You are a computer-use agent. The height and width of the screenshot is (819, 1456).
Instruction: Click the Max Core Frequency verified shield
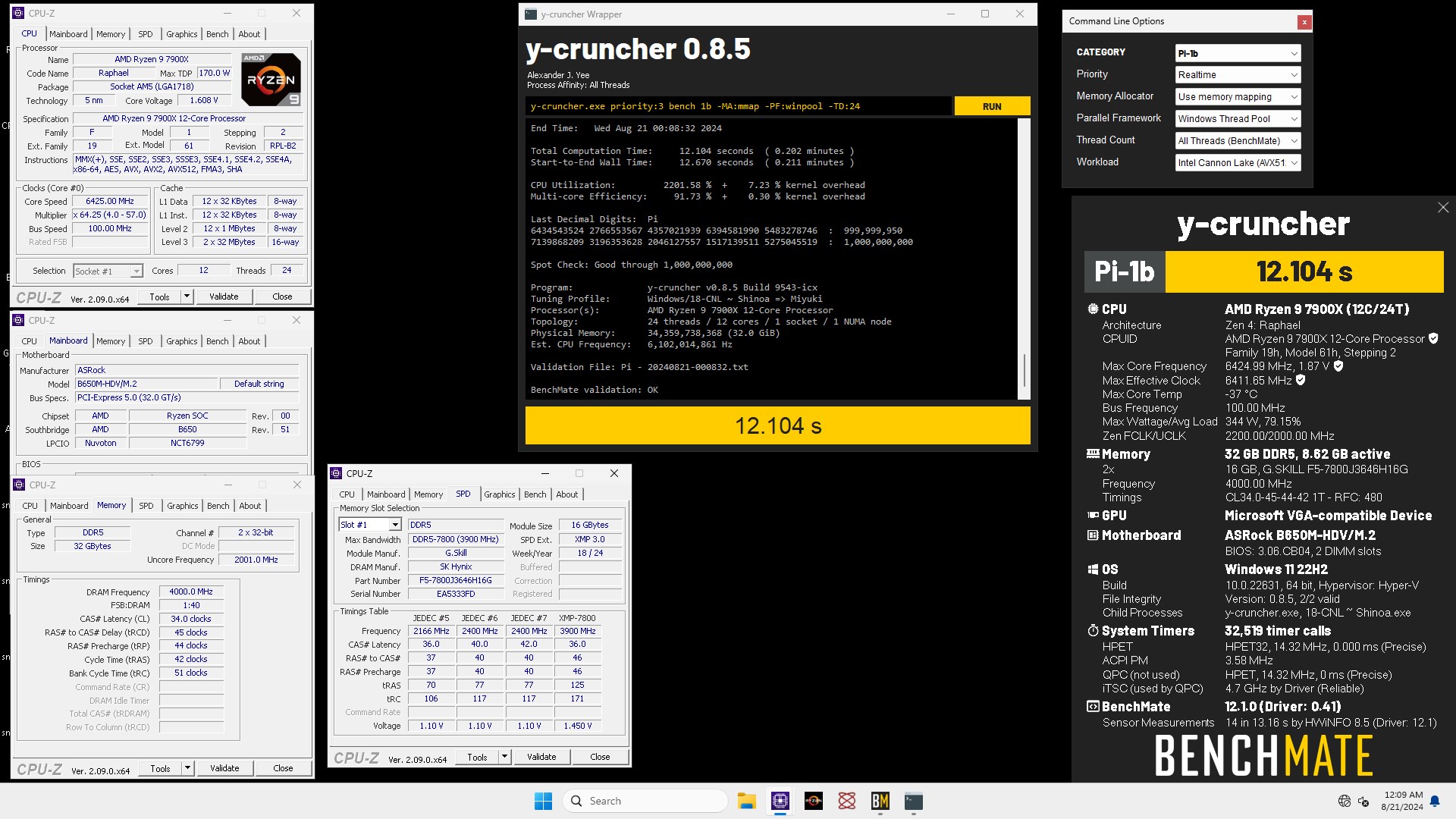(x=1338, y=366)
